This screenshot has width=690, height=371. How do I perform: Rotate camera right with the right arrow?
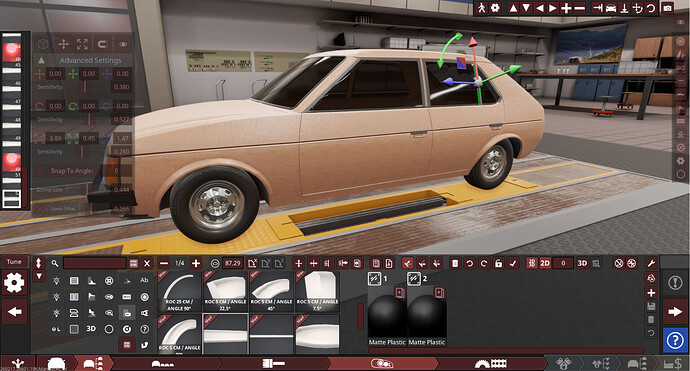click(553, 8)
